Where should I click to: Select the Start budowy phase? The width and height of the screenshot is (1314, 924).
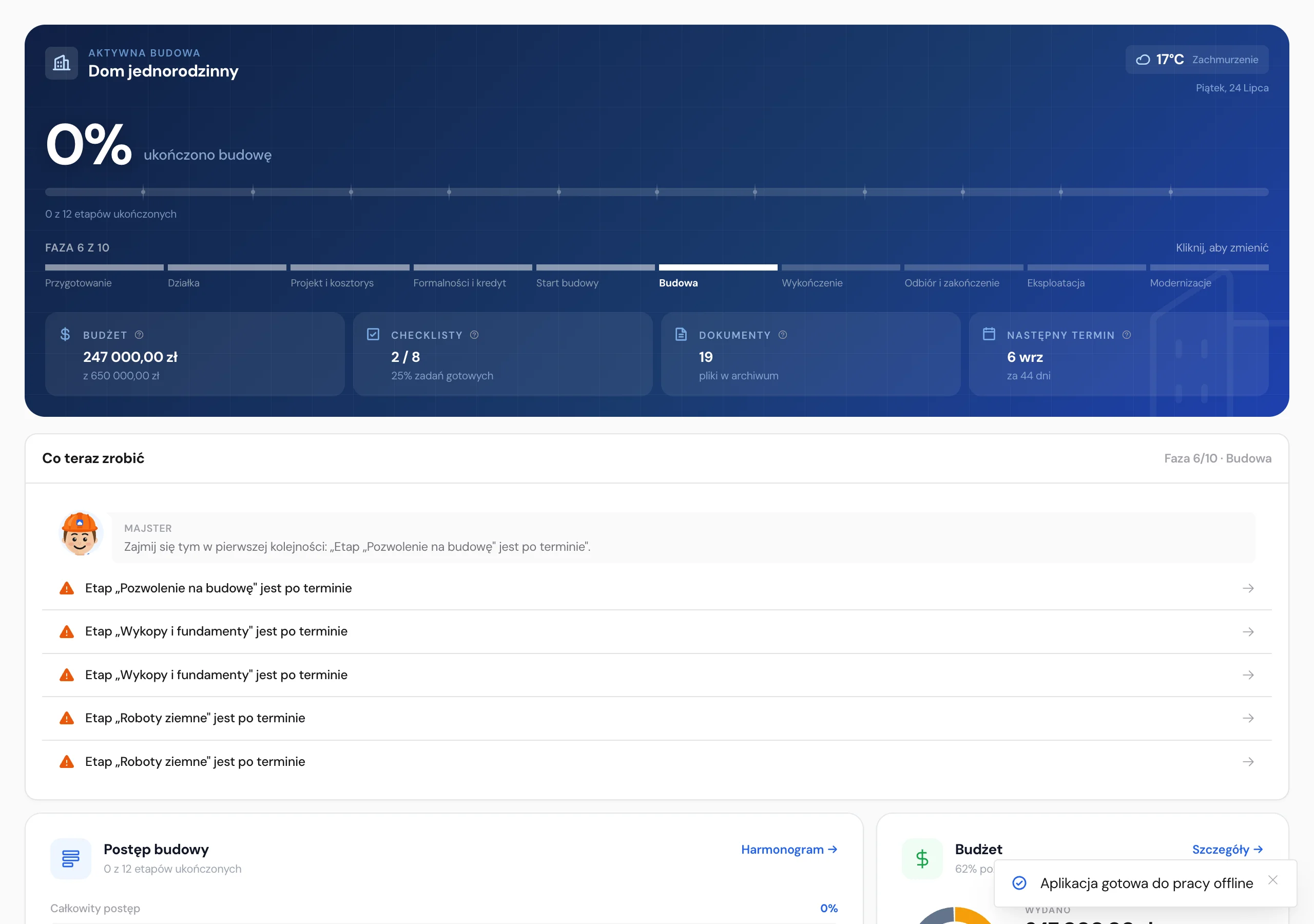595,277
